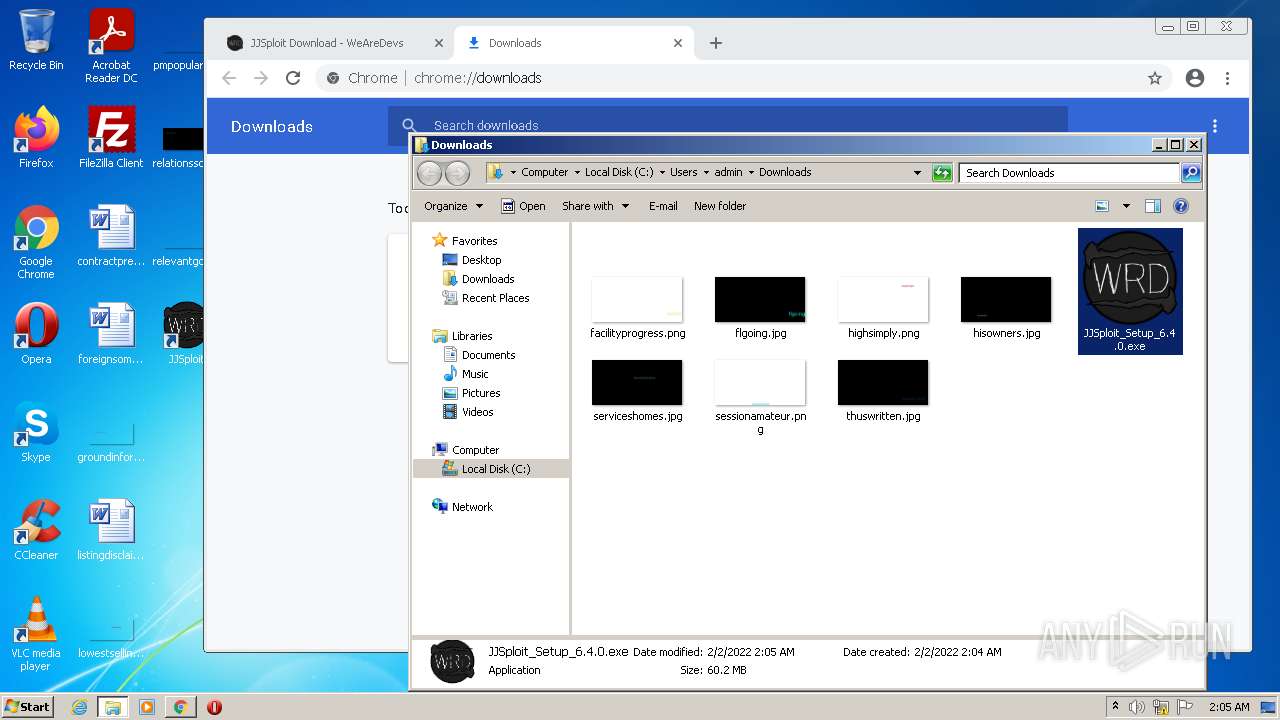
Task: Click Computer breadcrumb in address bar
Action: 544,172
